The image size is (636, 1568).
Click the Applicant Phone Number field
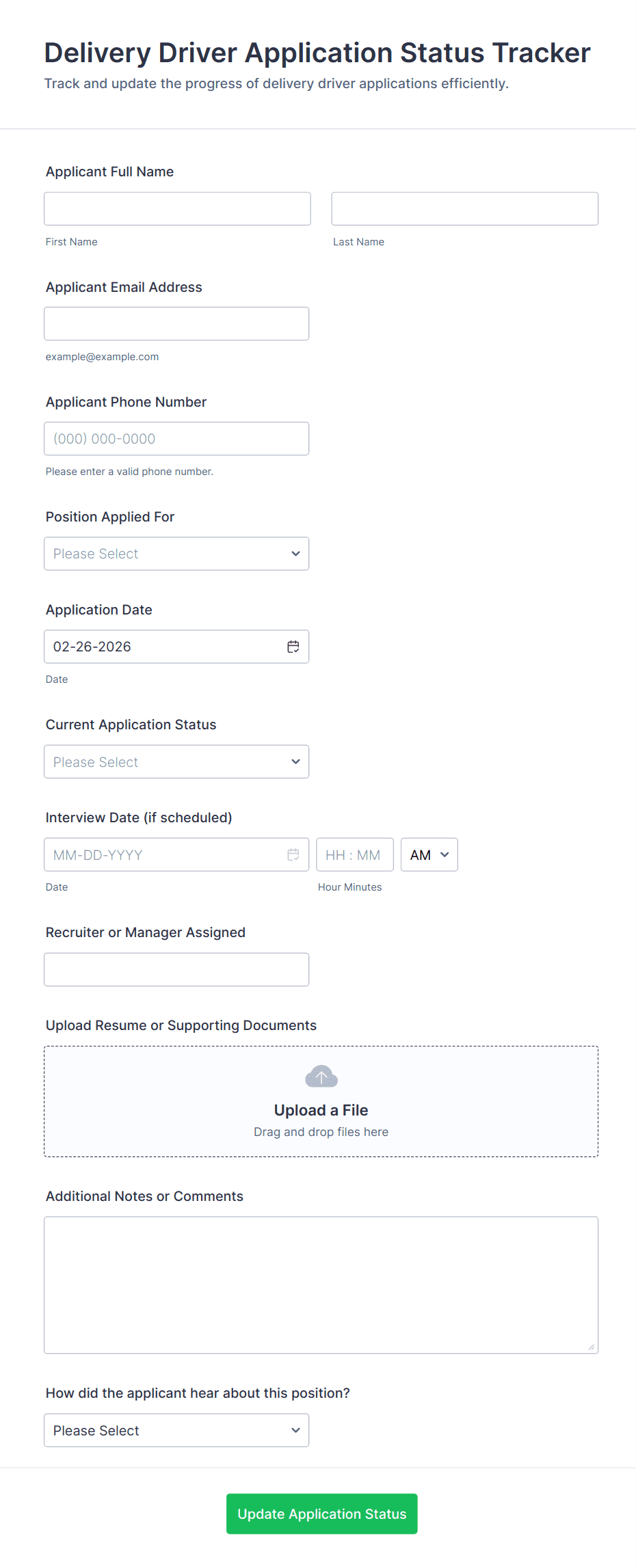(176, 439)
